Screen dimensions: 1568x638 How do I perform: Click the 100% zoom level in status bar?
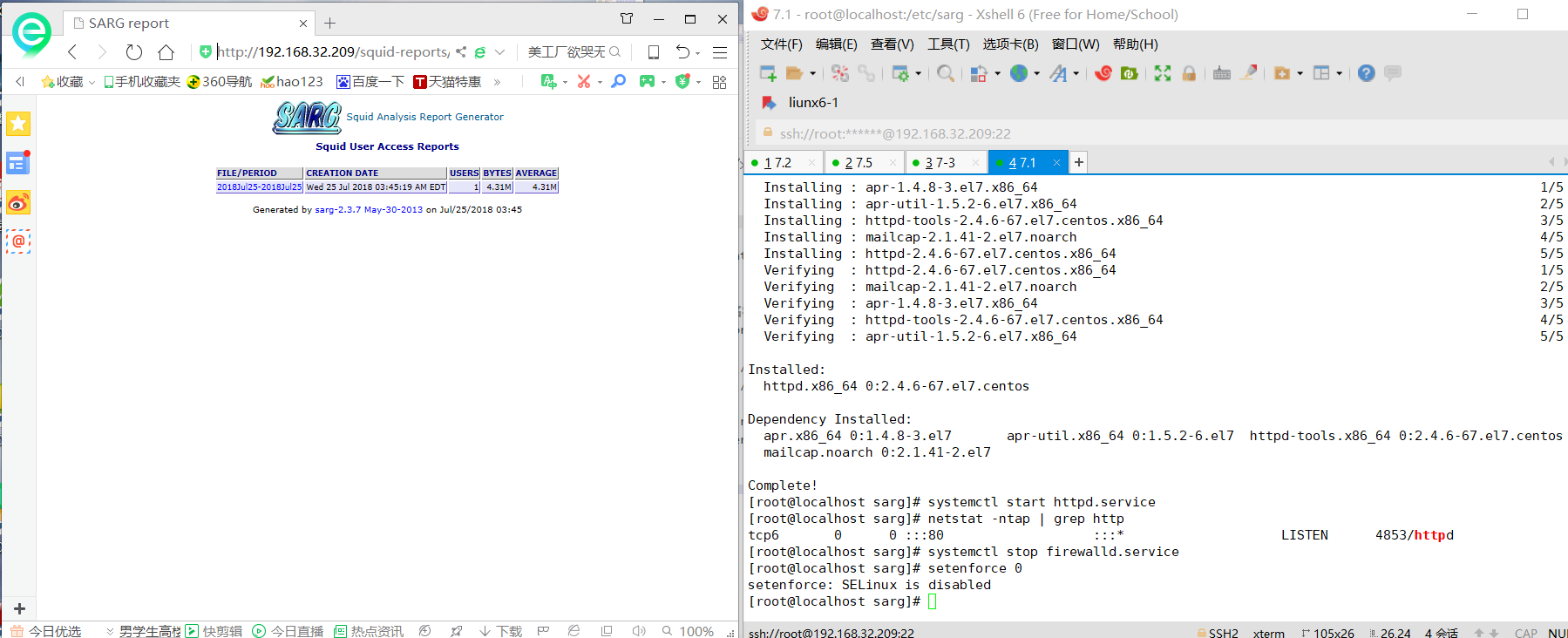point(696,631)
